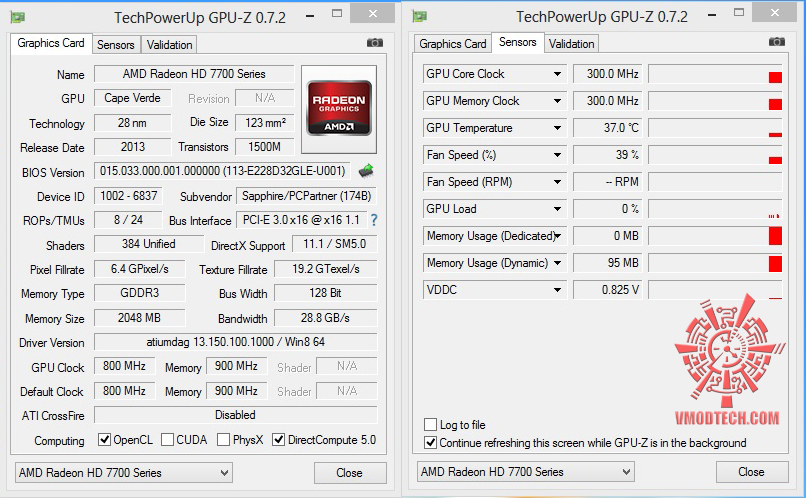Toggle the OpenCL checkbox
The width and height of the screenshot is (806, 498).
click(x=104, y=439)
